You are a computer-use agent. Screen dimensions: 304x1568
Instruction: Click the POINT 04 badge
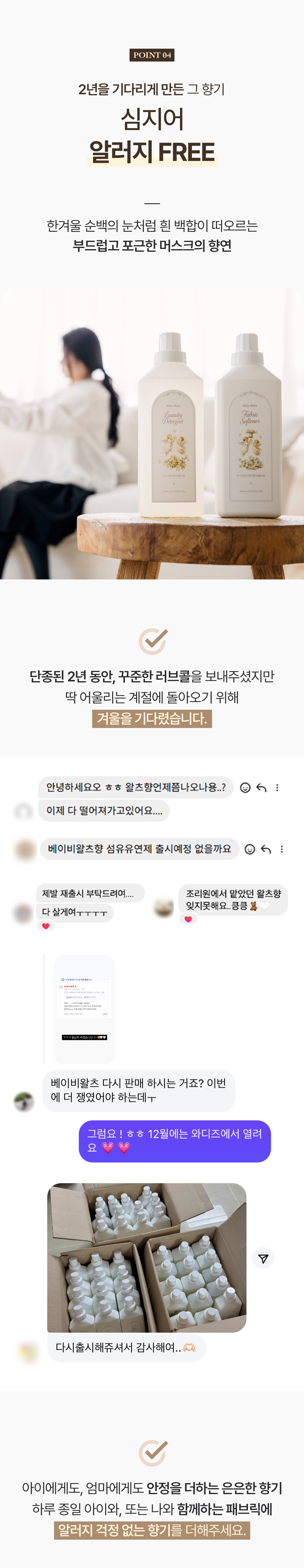coord(152,55)
